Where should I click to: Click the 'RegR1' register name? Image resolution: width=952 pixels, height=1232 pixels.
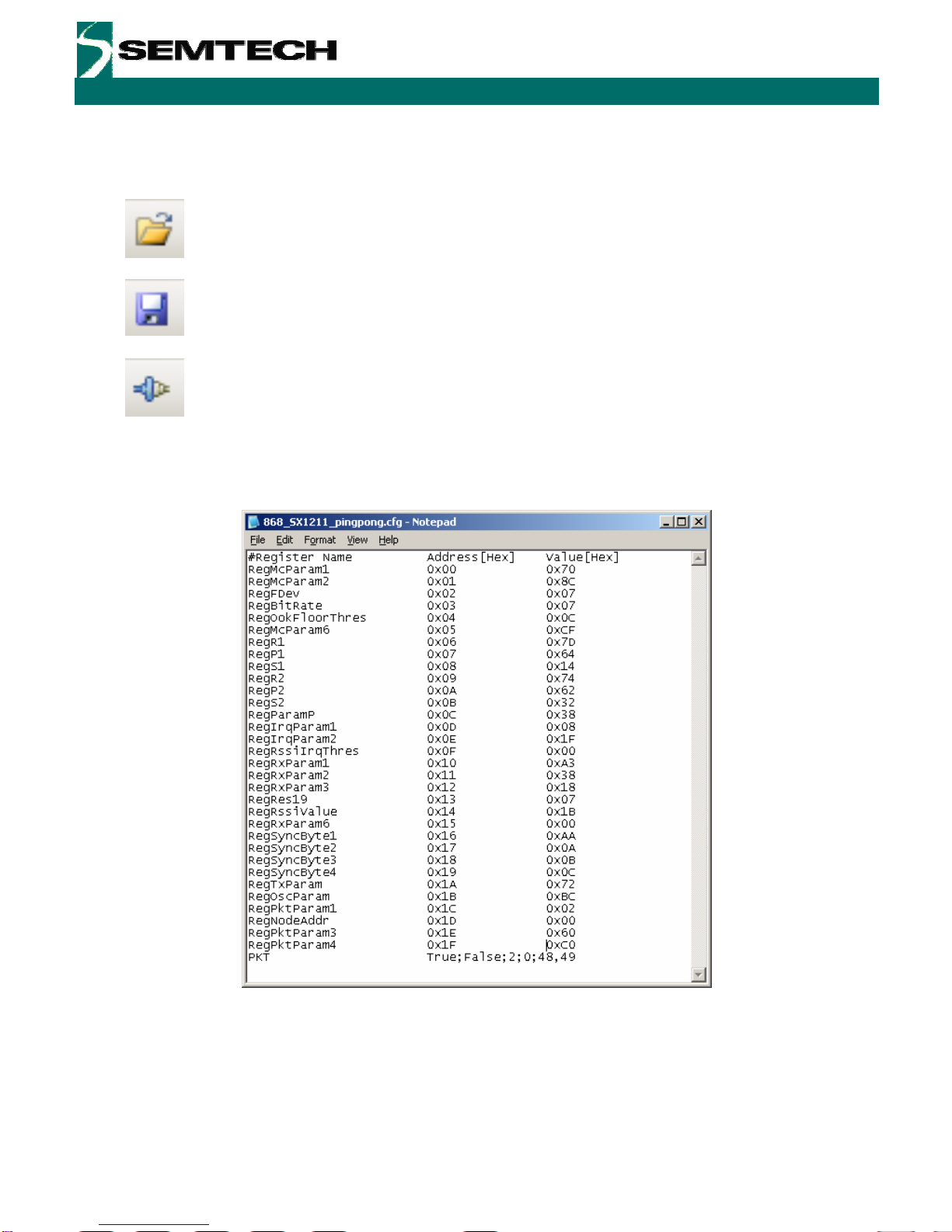267,642
